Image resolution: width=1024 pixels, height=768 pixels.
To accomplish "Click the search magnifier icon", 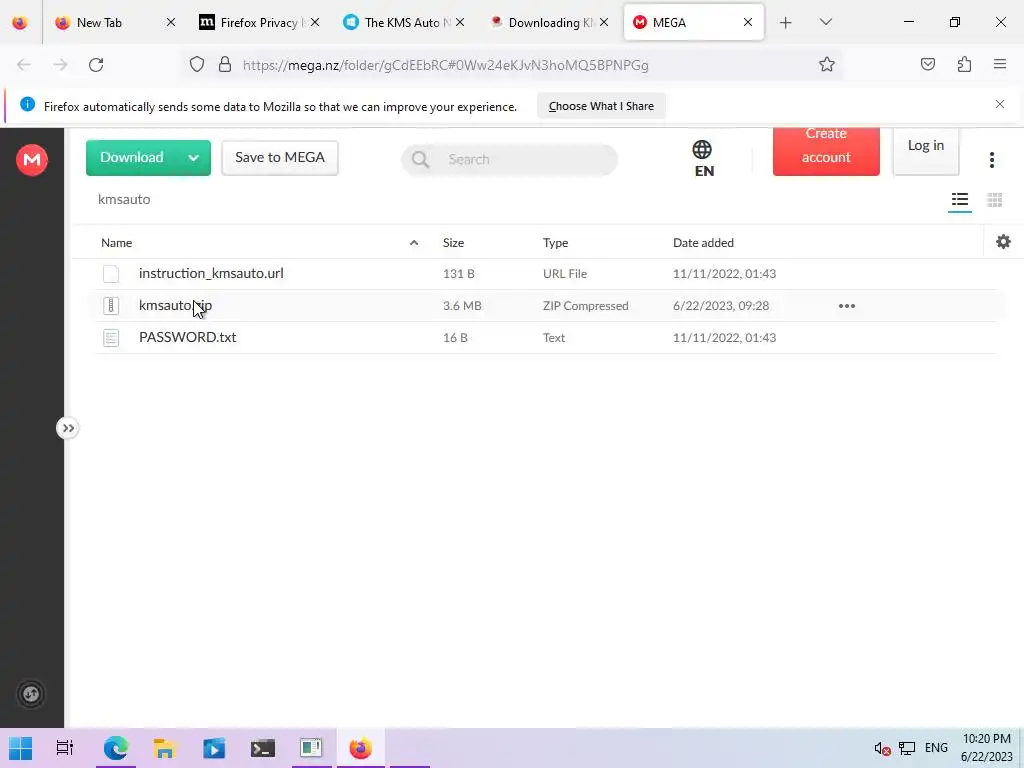I will coord(421,159).
